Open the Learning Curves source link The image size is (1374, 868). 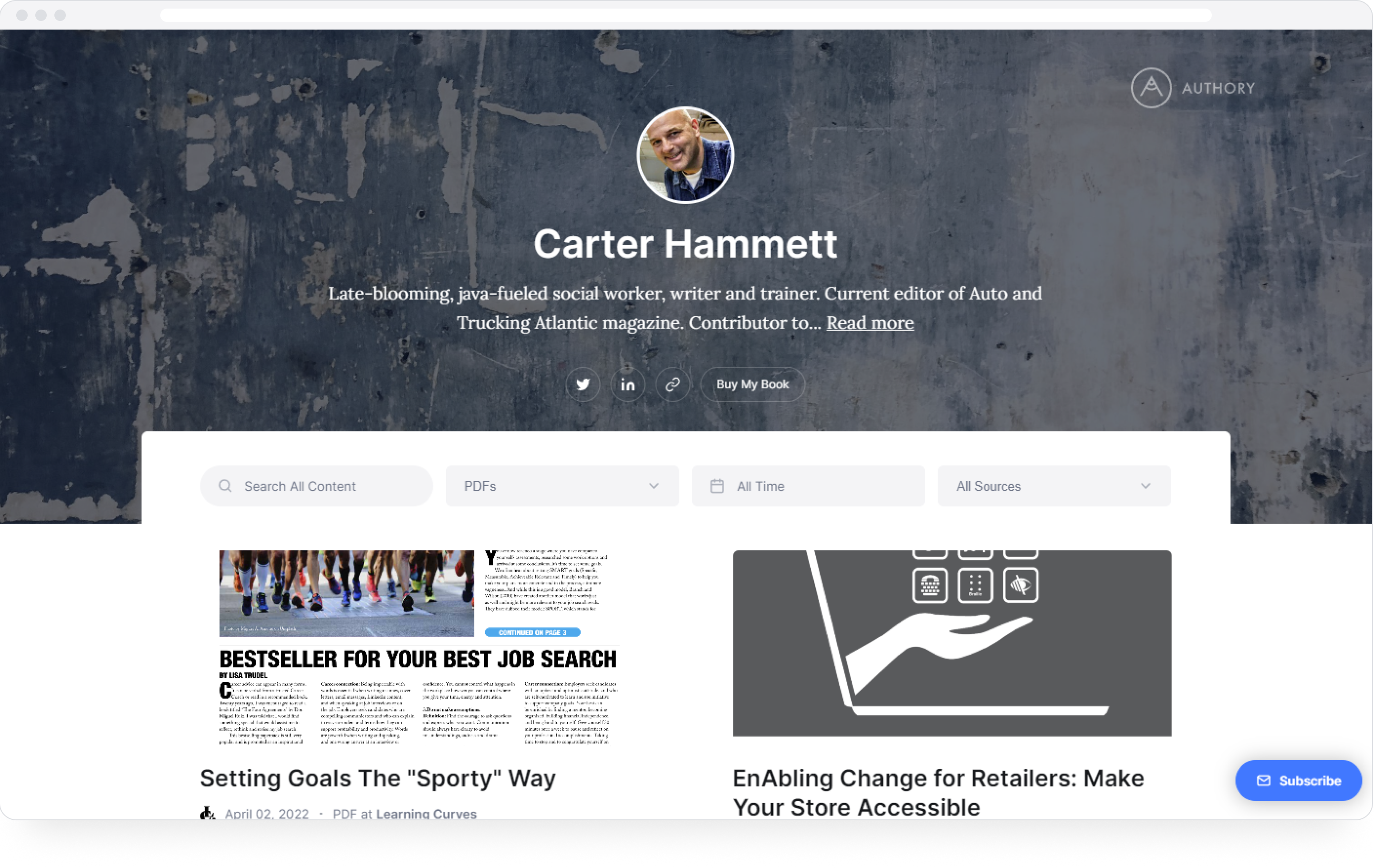click(x=426, y=814)
